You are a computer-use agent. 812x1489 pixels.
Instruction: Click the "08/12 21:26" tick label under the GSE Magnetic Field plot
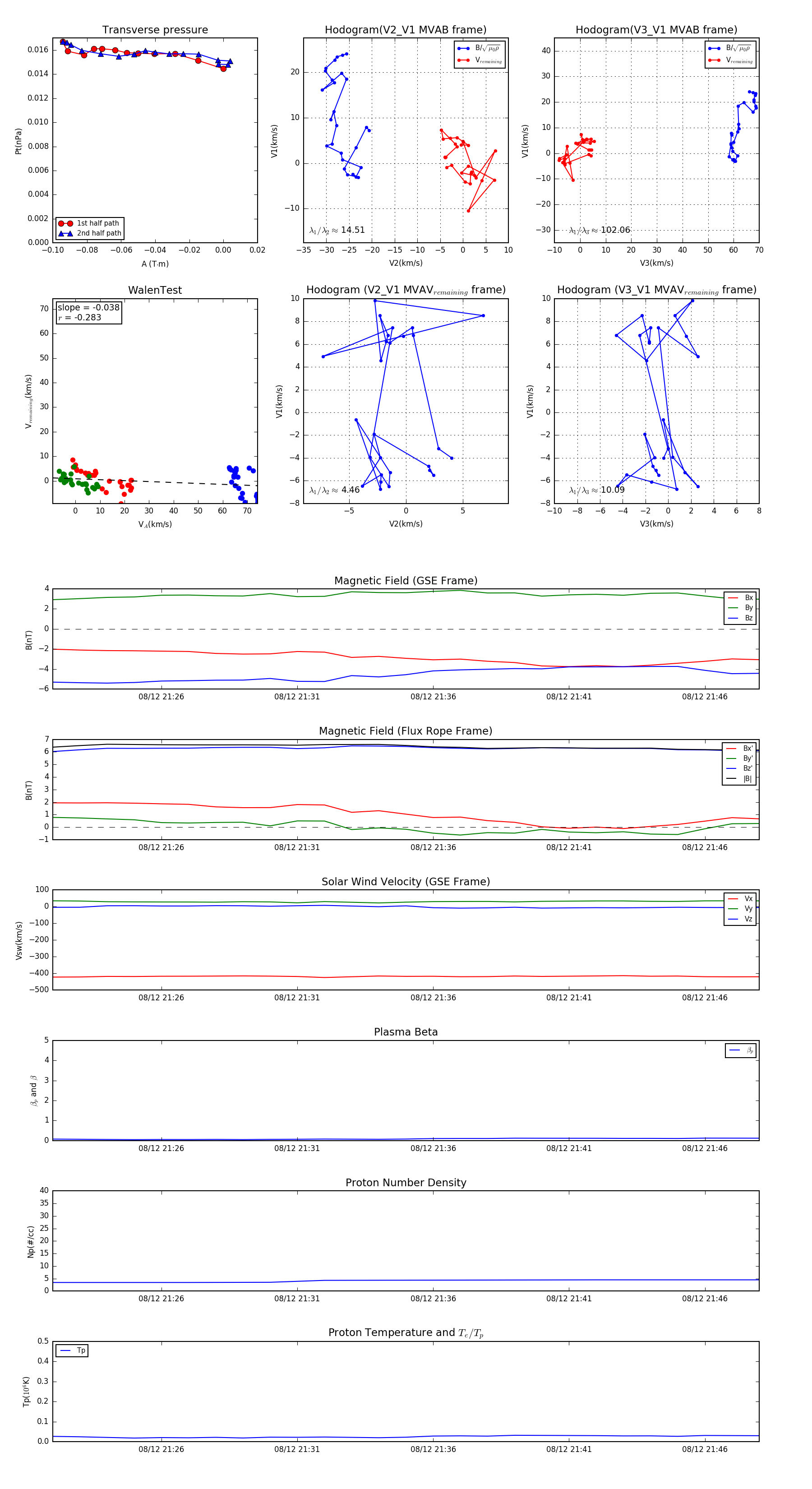161,697
